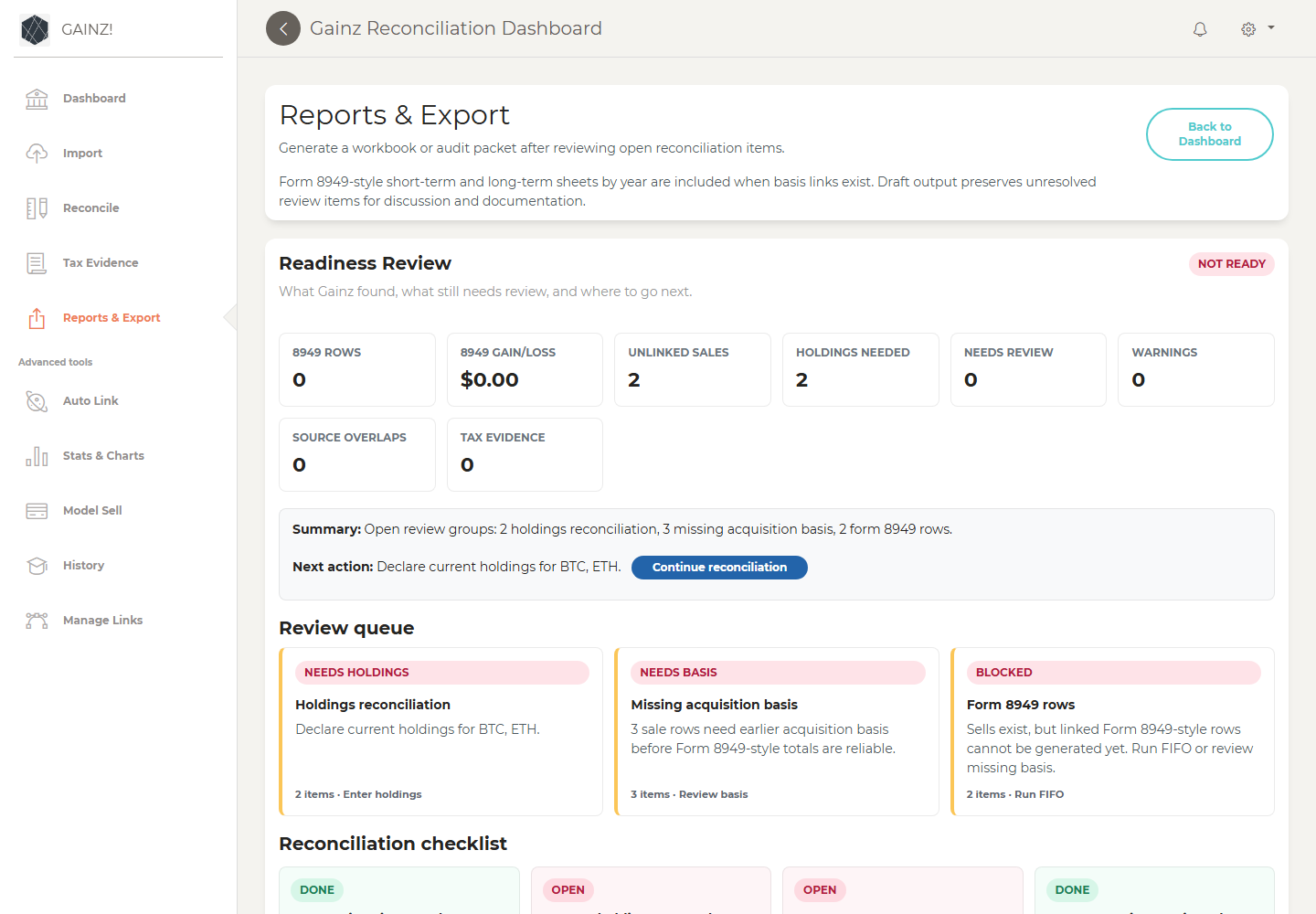1316x914 pixels.
Task: Click the 8949 ROWS stat card
Action: coord(356,369)
